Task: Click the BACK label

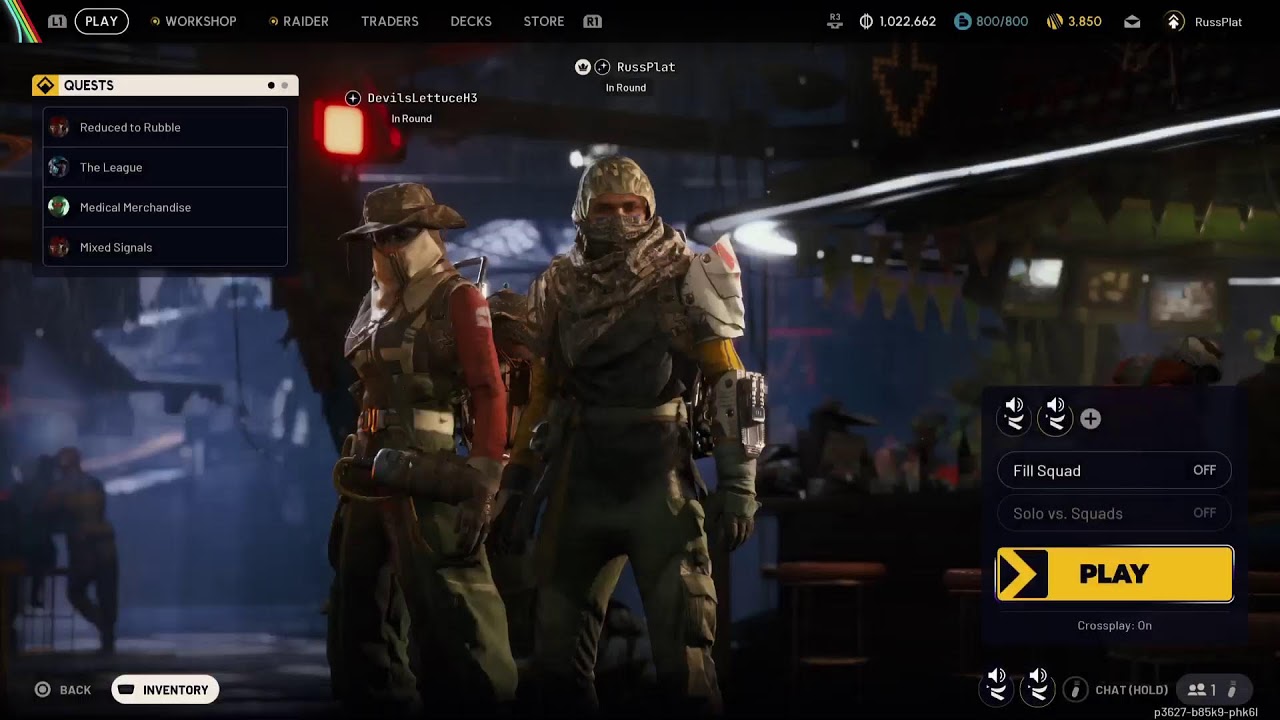Action: (x=75, y=690)
